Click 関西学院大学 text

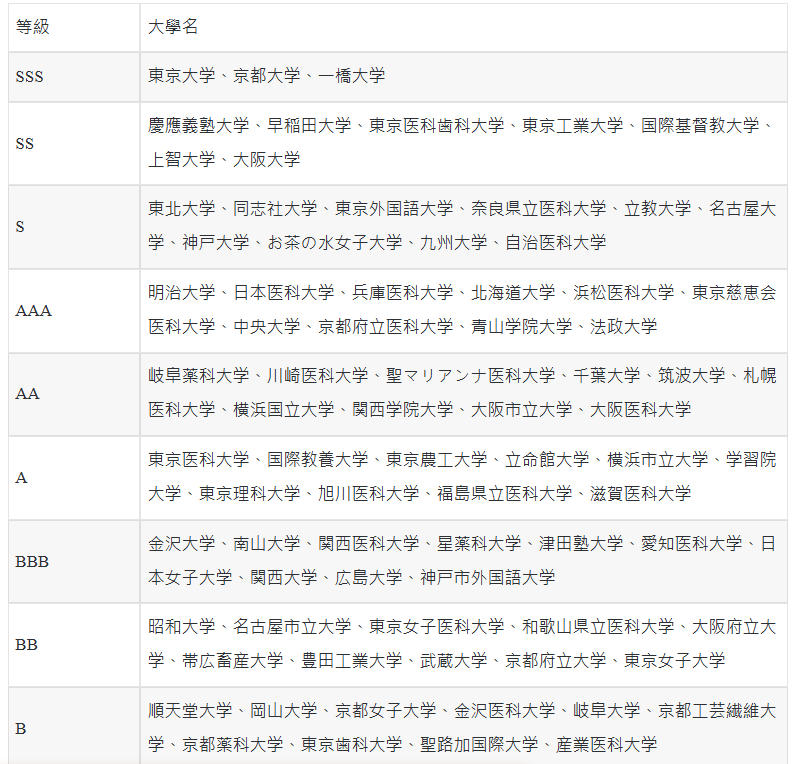403,410
